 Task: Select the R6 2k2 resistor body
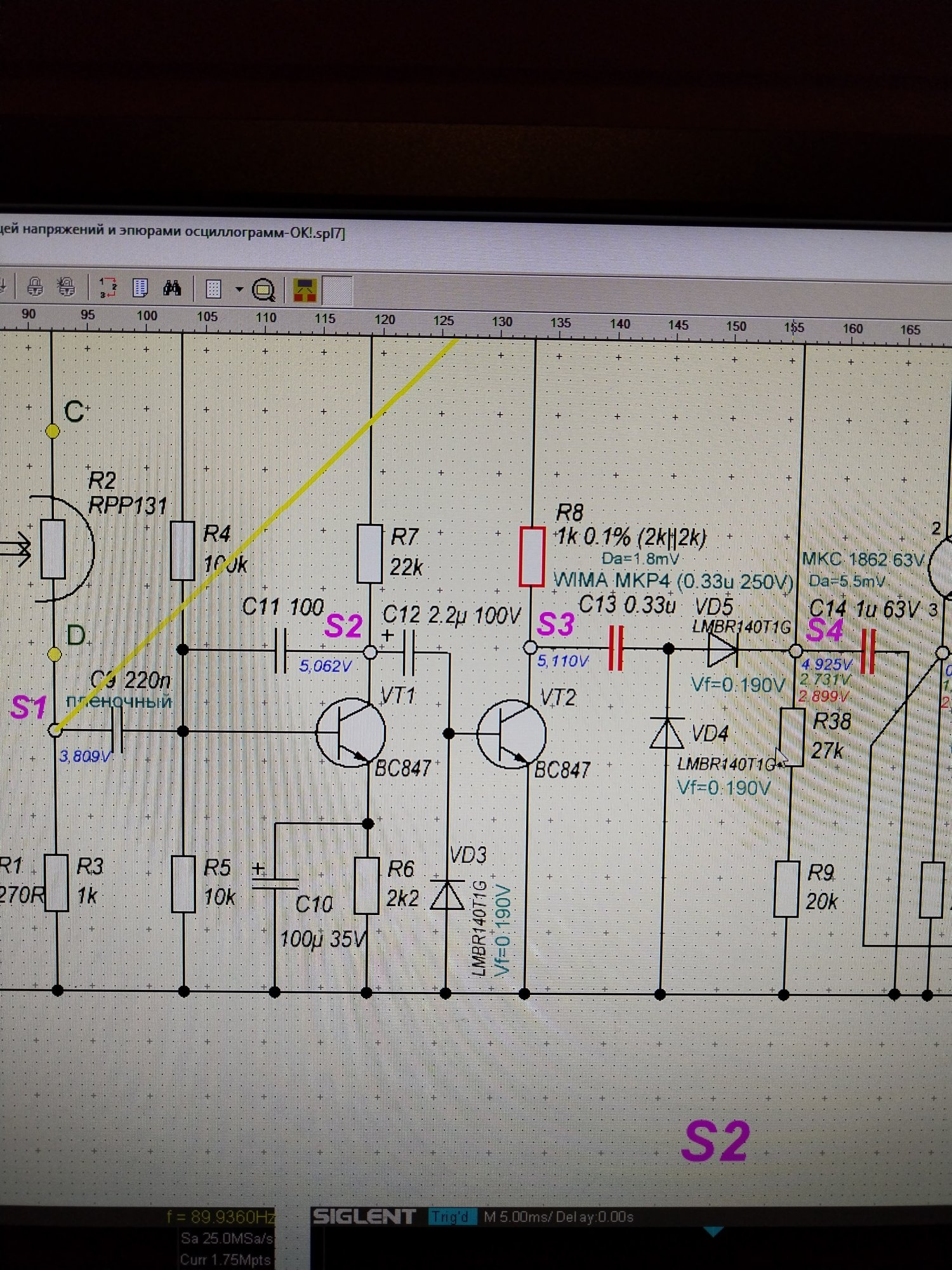[x=367, y=886]
